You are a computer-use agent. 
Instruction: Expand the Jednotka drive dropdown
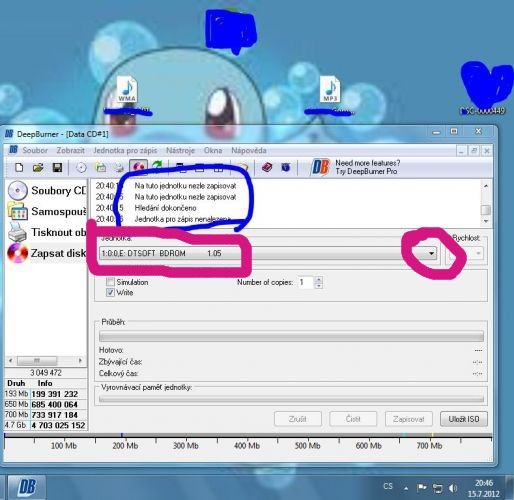click(431, 253)
